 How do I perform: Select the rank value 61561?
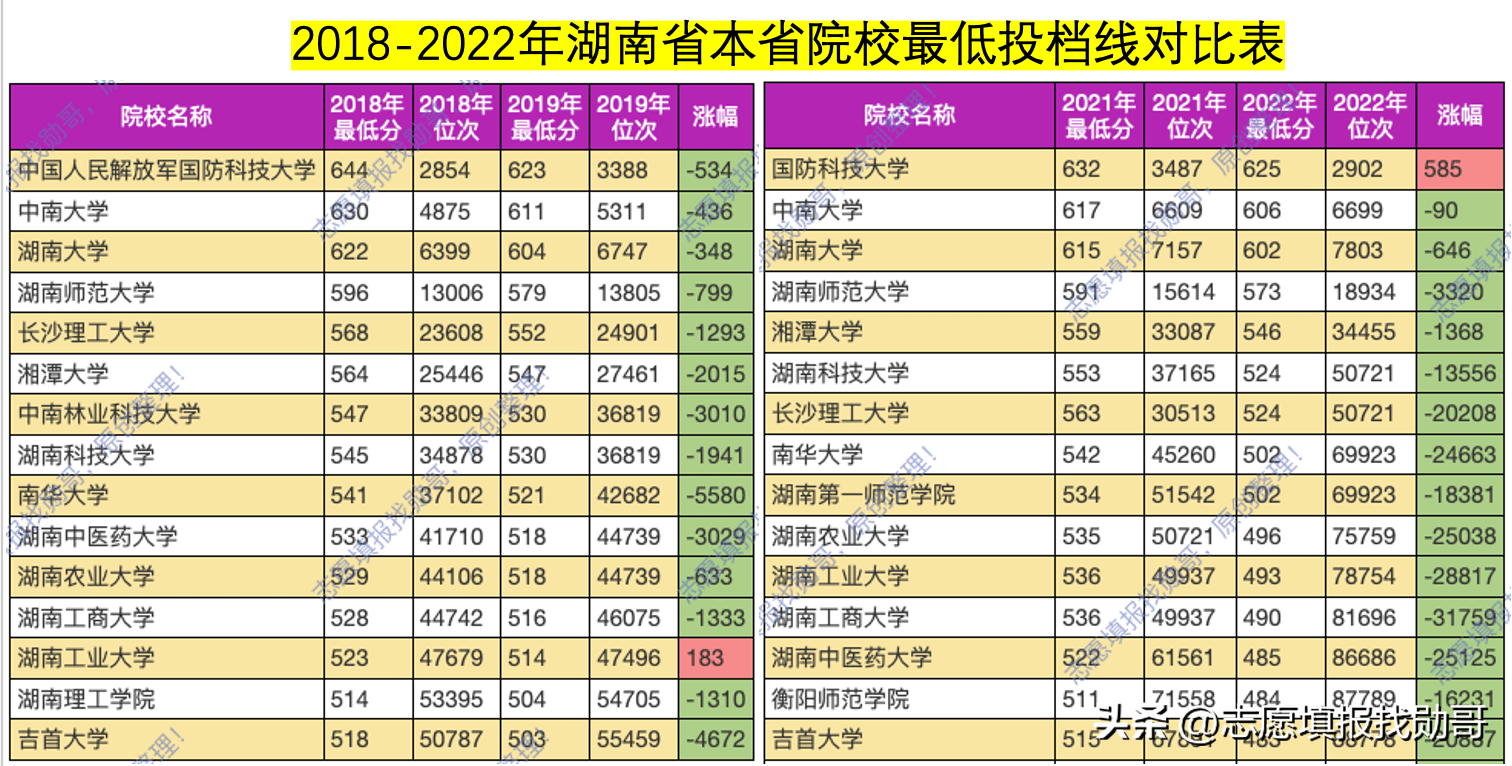click(1184, 657)
